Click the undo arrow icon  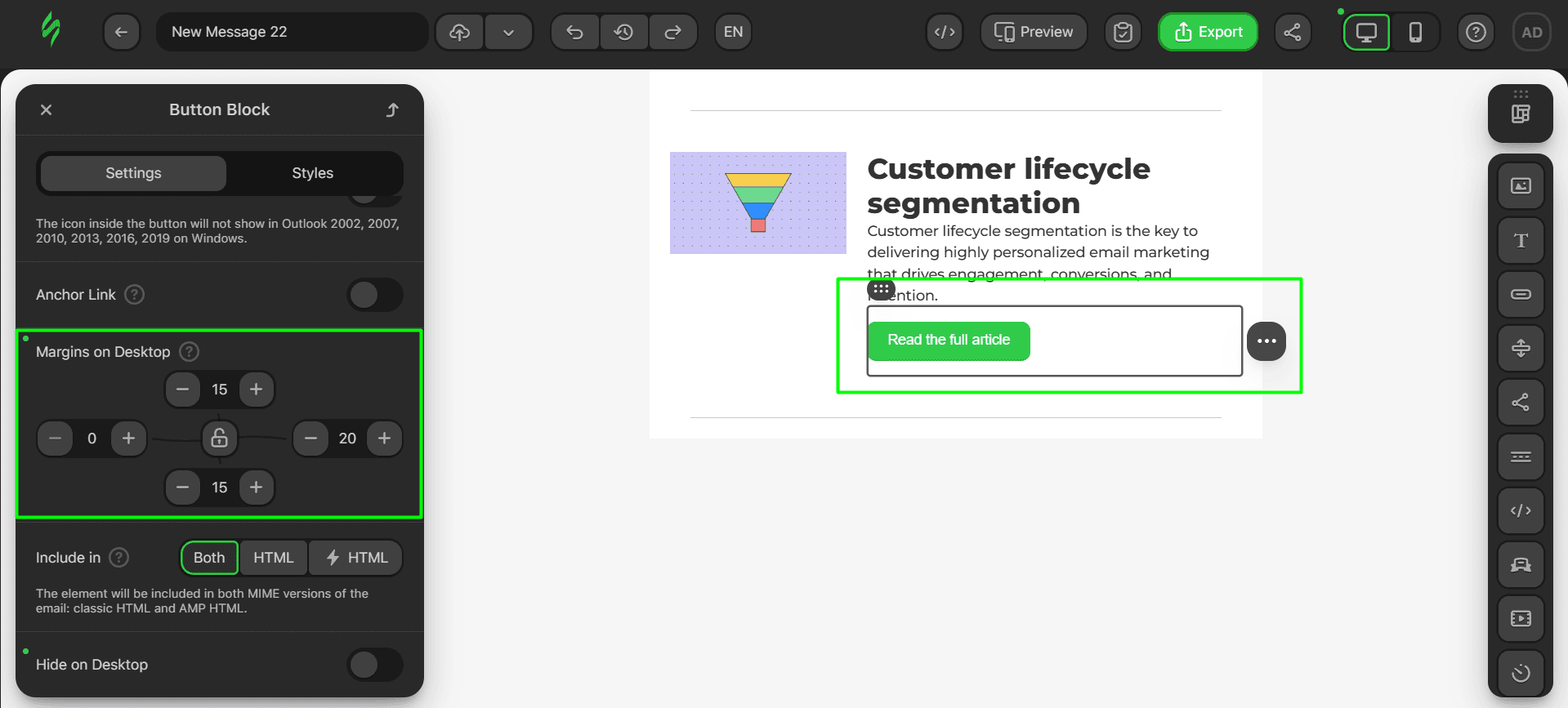click(575, 33)
